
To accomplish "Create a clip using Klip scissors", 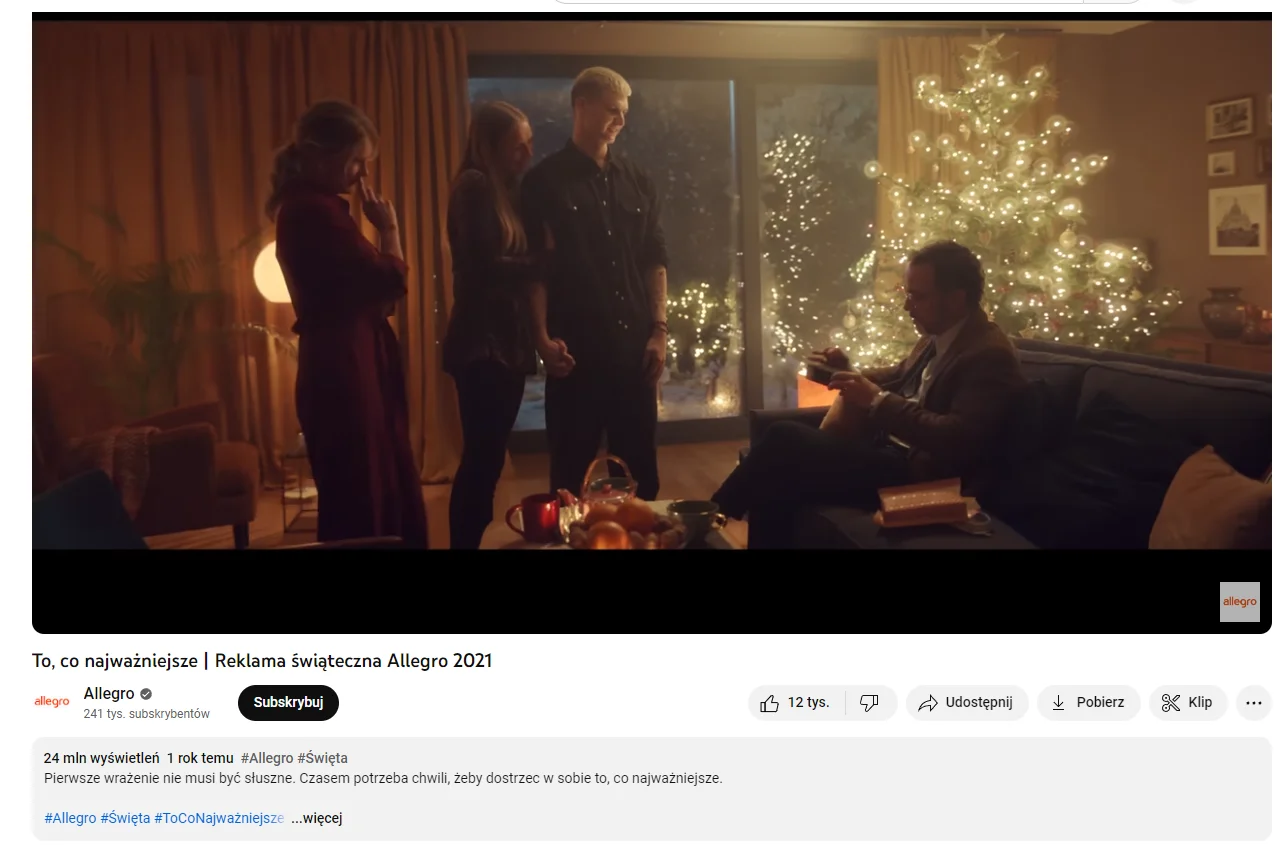I will tap(1188, 702).
